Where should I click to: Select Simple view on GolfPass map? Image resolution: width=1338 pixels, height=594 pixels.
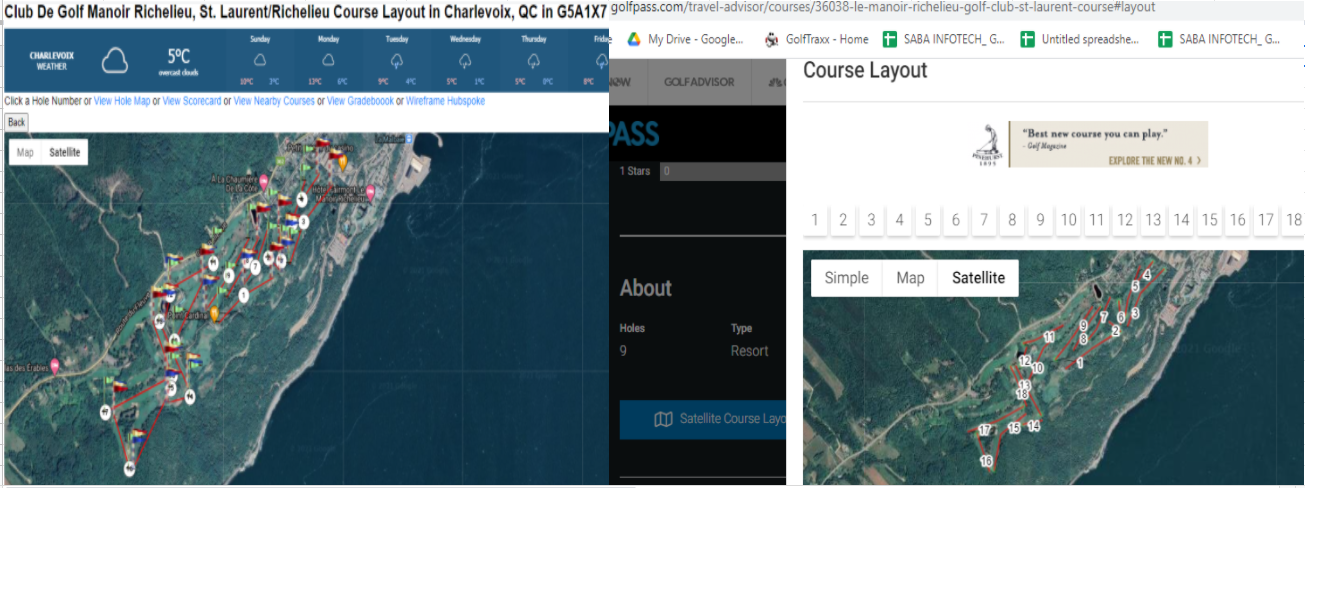tap(846, 278)
